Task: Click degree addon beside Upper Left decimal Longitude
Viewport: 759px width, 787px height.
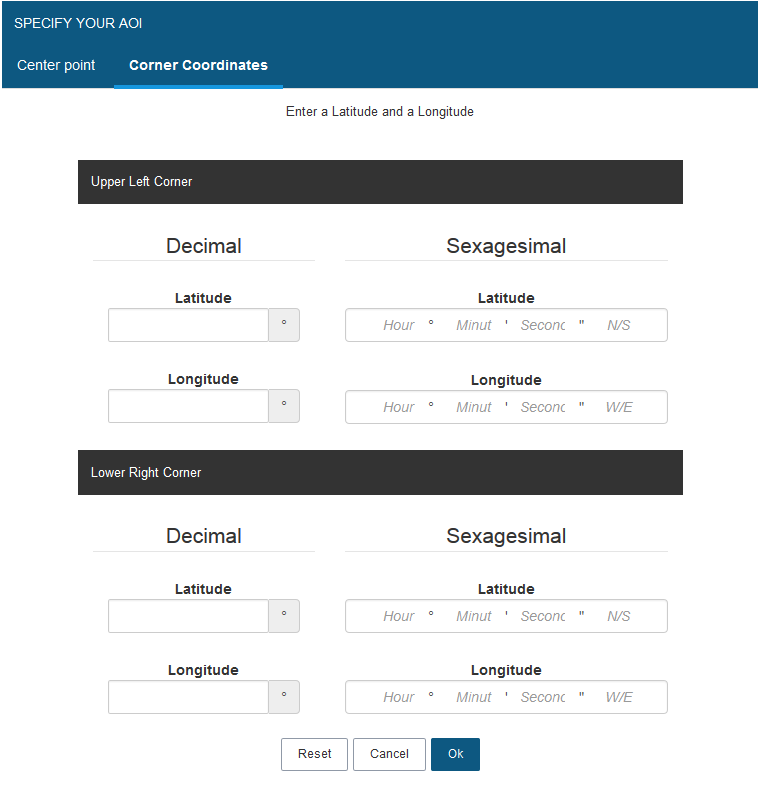Action: click(284, 406)
